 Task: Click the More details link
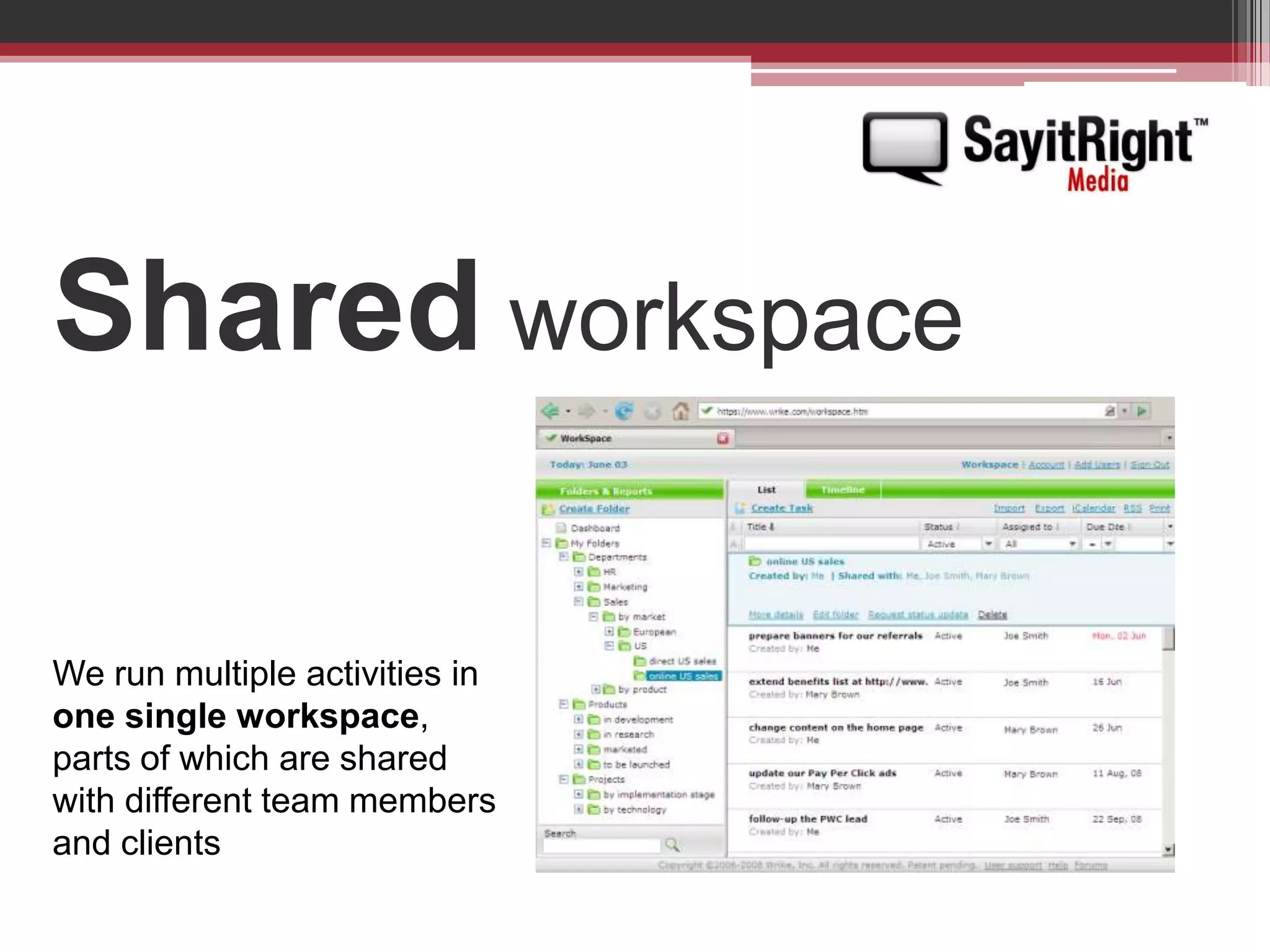(x=776, y=615)
